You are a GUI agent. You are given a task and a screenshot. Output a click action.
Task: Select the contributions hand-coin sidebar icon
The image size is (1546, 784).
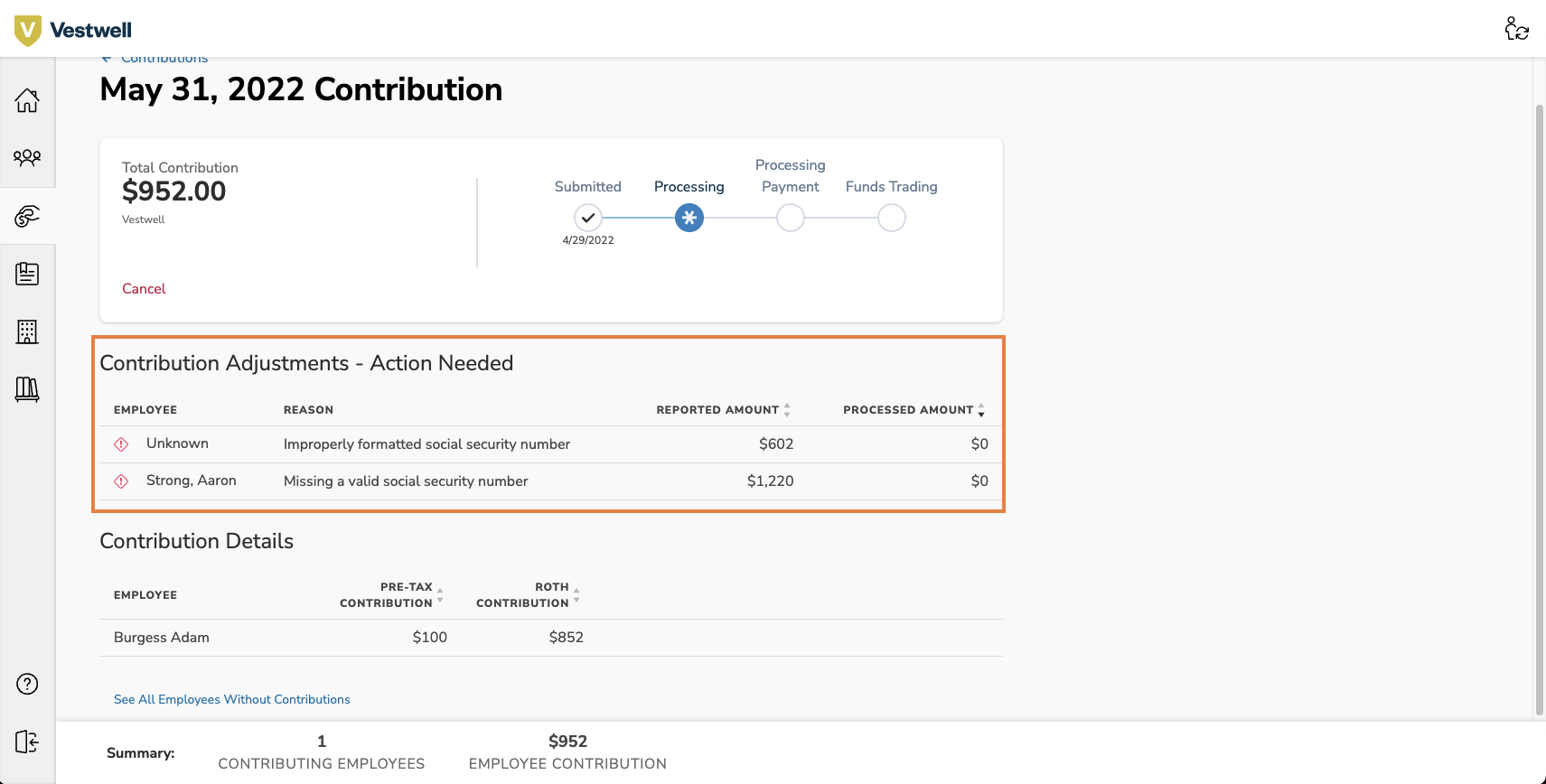pos(27,216)
